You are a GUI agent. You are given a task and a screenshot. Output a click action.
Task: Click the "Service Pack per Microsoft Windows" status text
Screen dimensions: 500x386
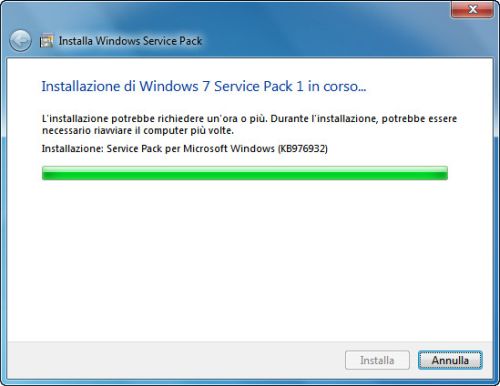tap(190, 148)
